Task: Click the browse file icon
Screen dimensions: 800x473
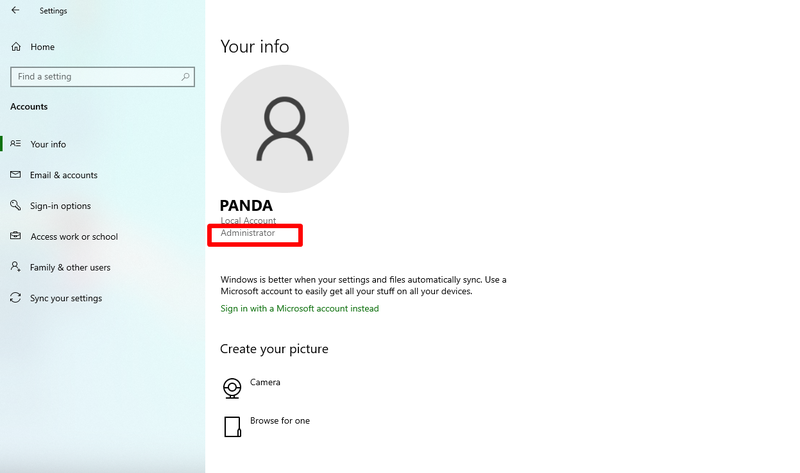Action: click(x=232, y=427)
